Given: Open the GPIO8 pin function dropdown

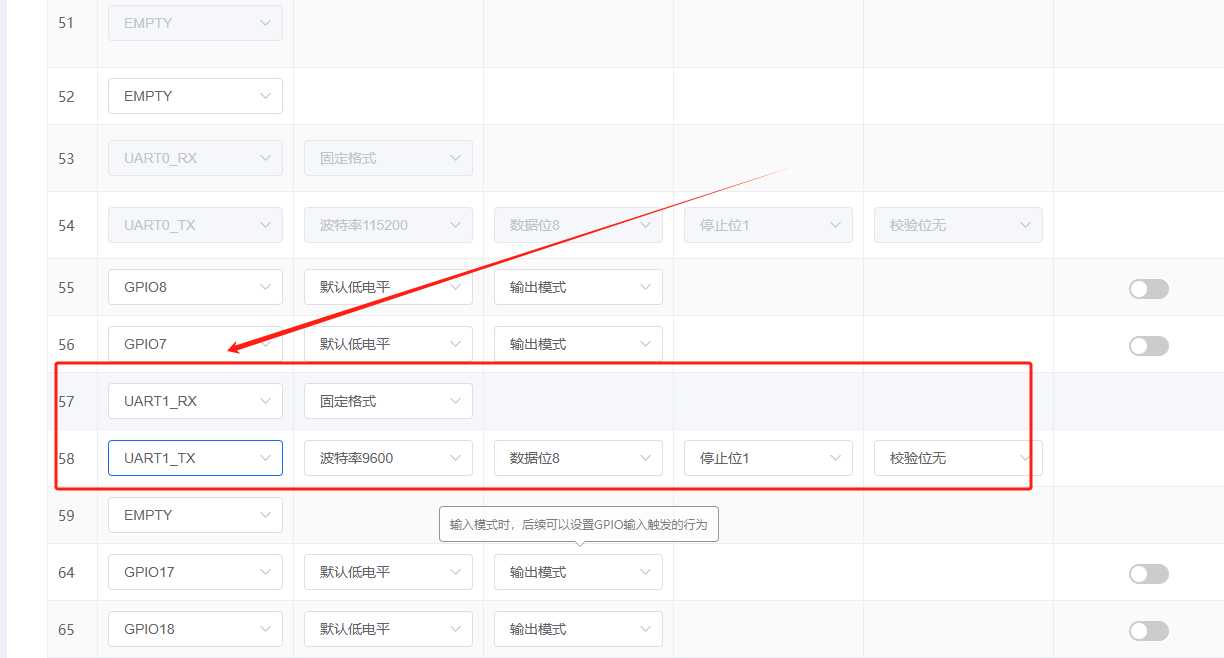Looking at the screenshot, I should (194, 287).
